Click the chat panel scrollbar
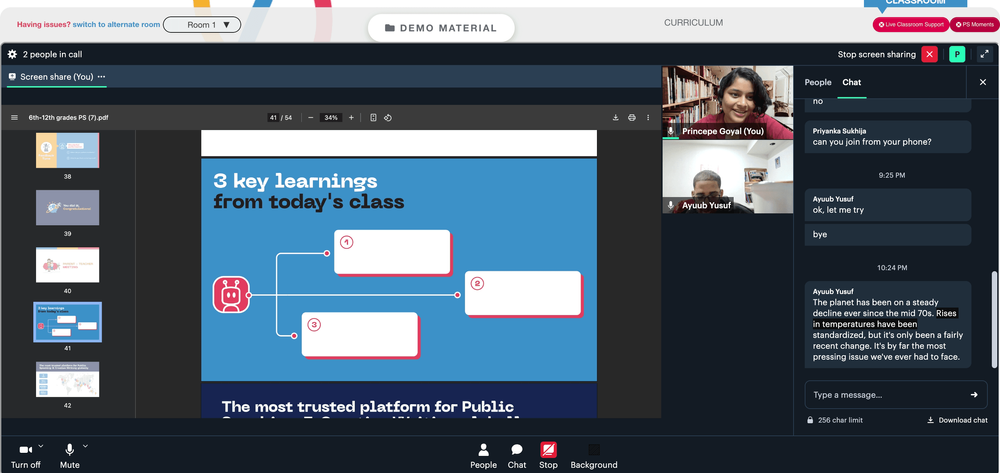 pos(994,319)
